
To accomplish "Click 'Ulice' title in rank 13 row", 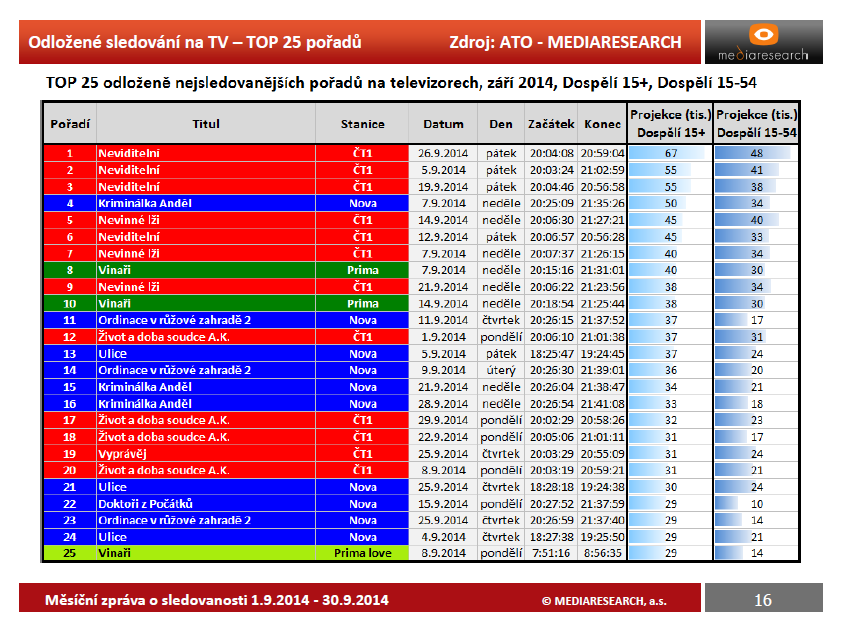I will tap(112, 354).
